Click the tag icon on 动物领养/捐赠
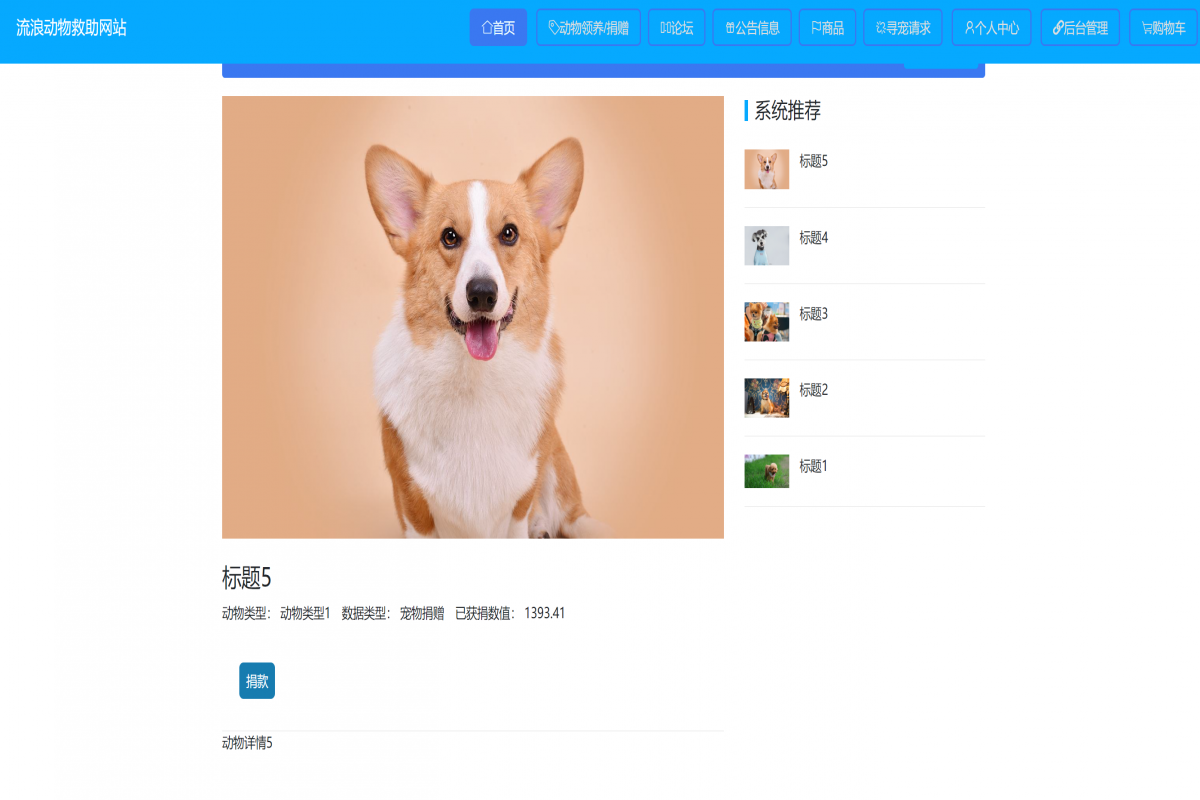 [552, 27]
